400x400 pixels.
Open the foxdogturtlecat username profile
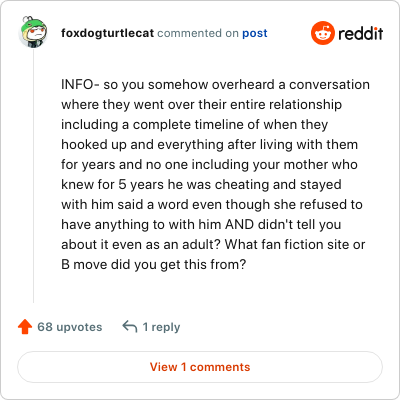click(107, 33)
